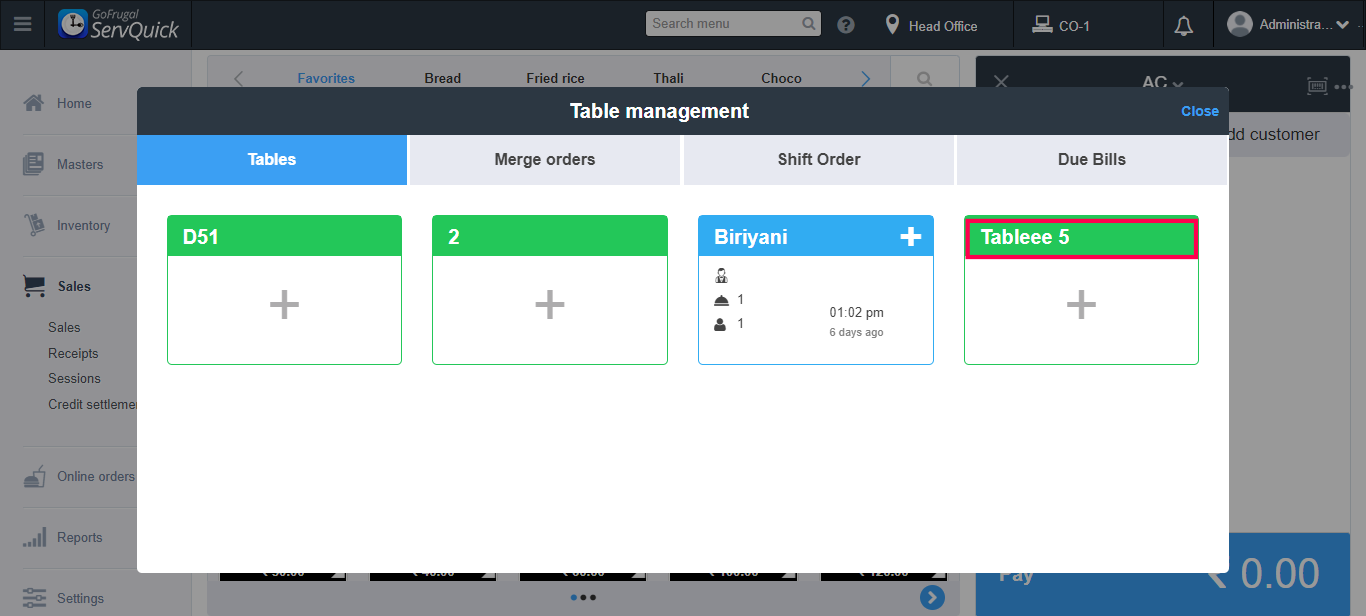
Task: Select the Tableee 5 table header
Action: click(1081, 239)
